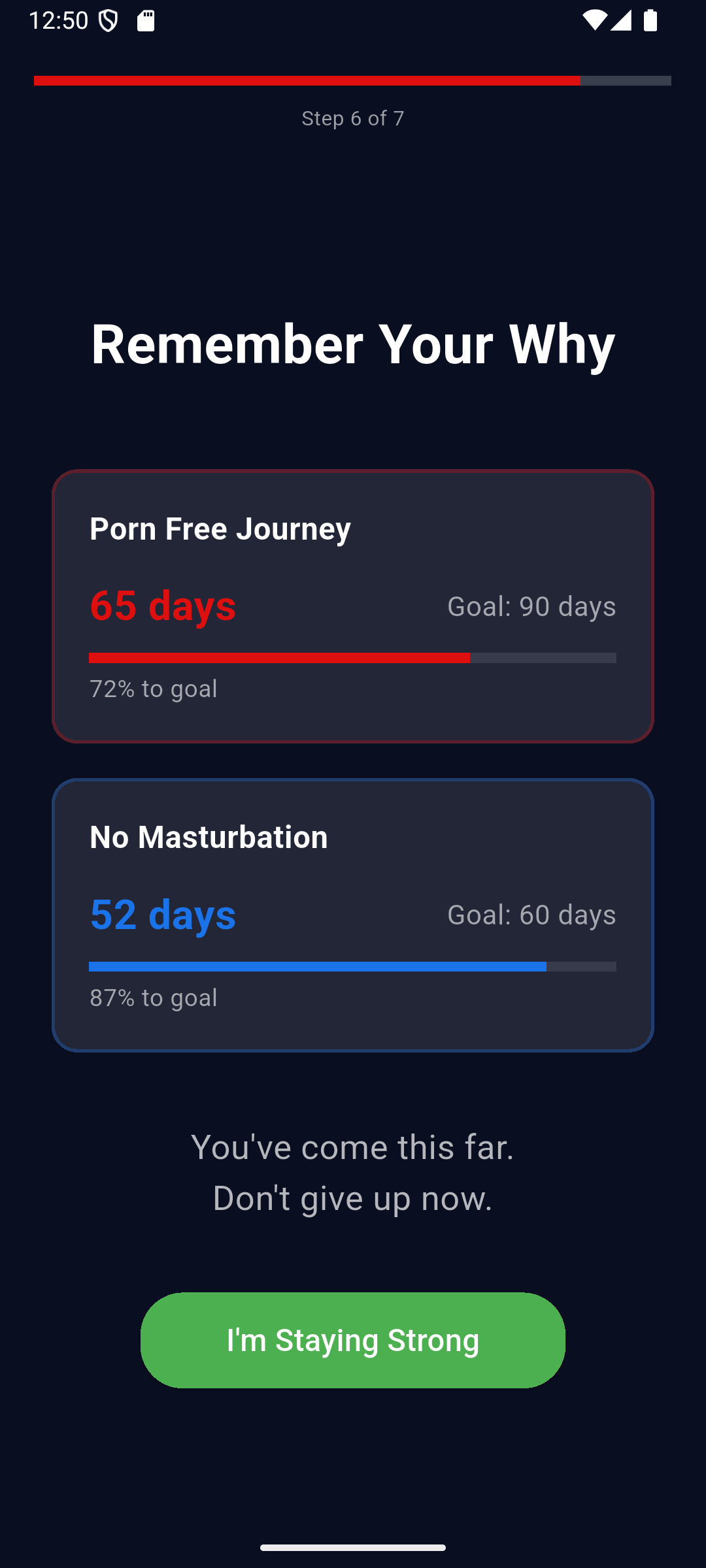706x1568 pixels.
Task: Tap the red 65 days counter
Action: [x=163, y=606]
